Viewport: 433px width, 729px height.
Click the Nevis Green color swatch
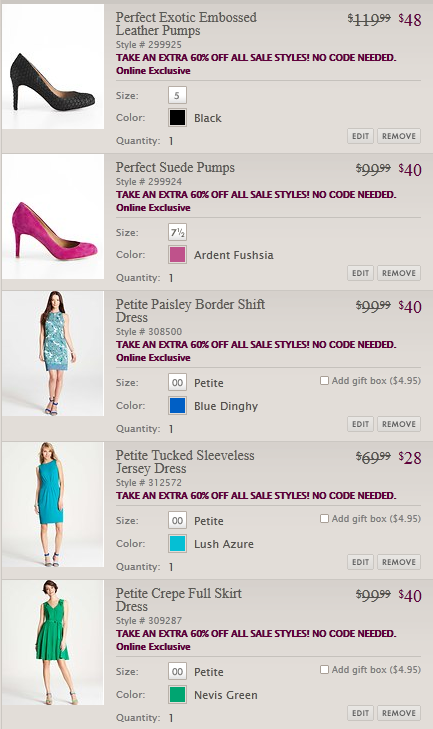177,695
